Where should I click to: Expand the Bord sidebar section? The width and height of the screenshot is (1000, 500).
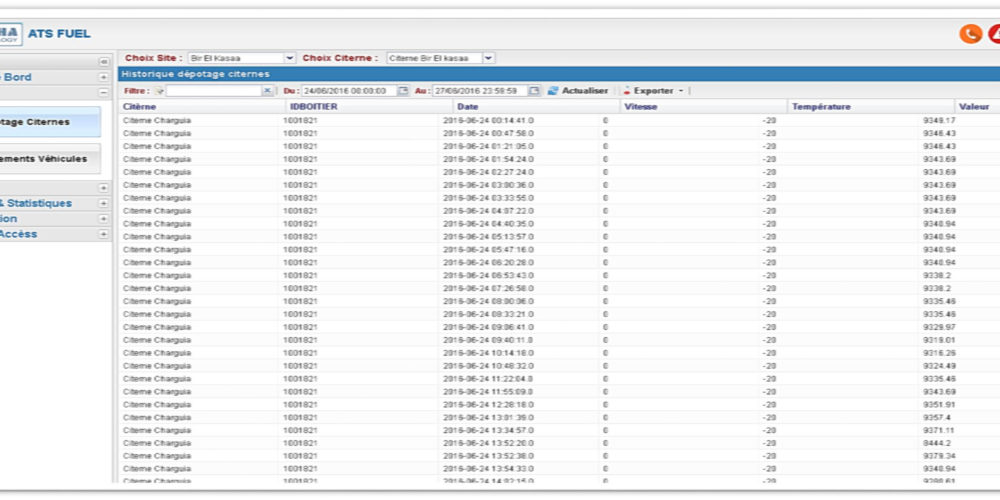(103, 77)
